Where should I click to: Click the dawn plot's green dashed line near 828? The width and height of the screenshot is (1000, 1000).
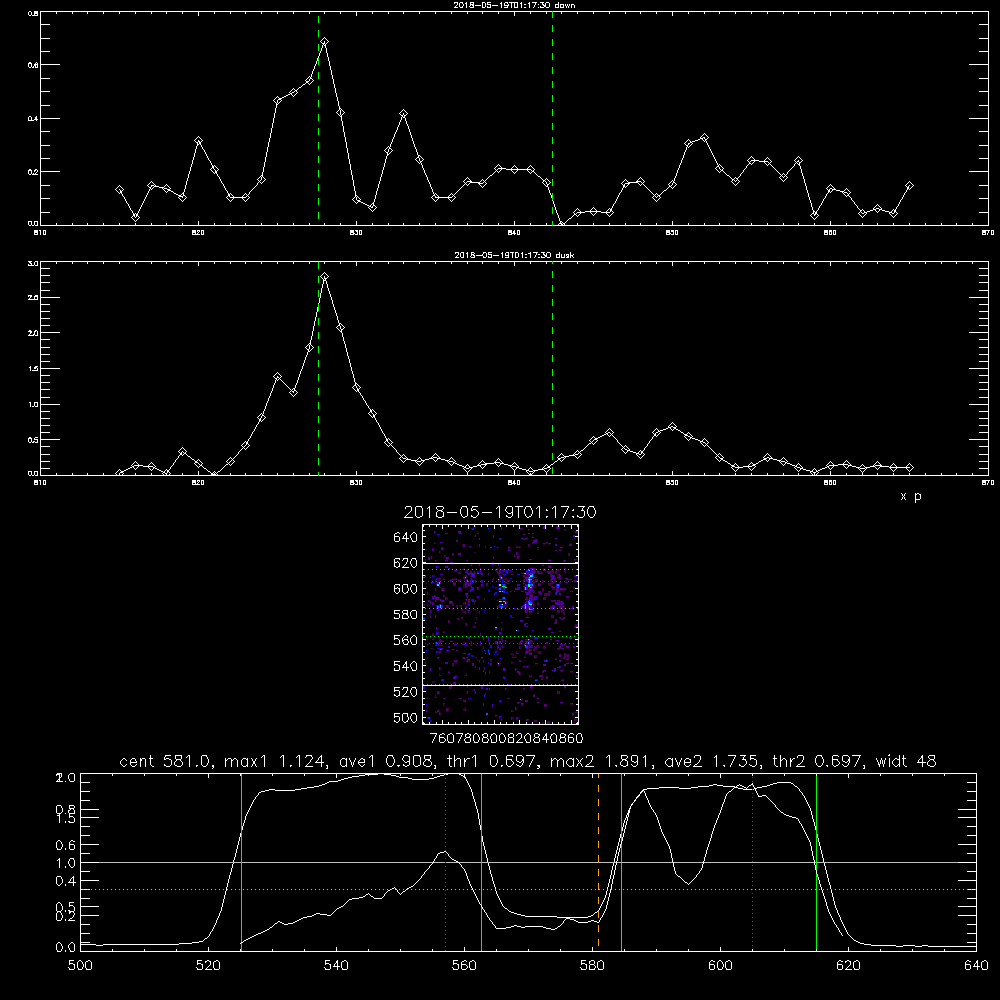click(318, 119)
